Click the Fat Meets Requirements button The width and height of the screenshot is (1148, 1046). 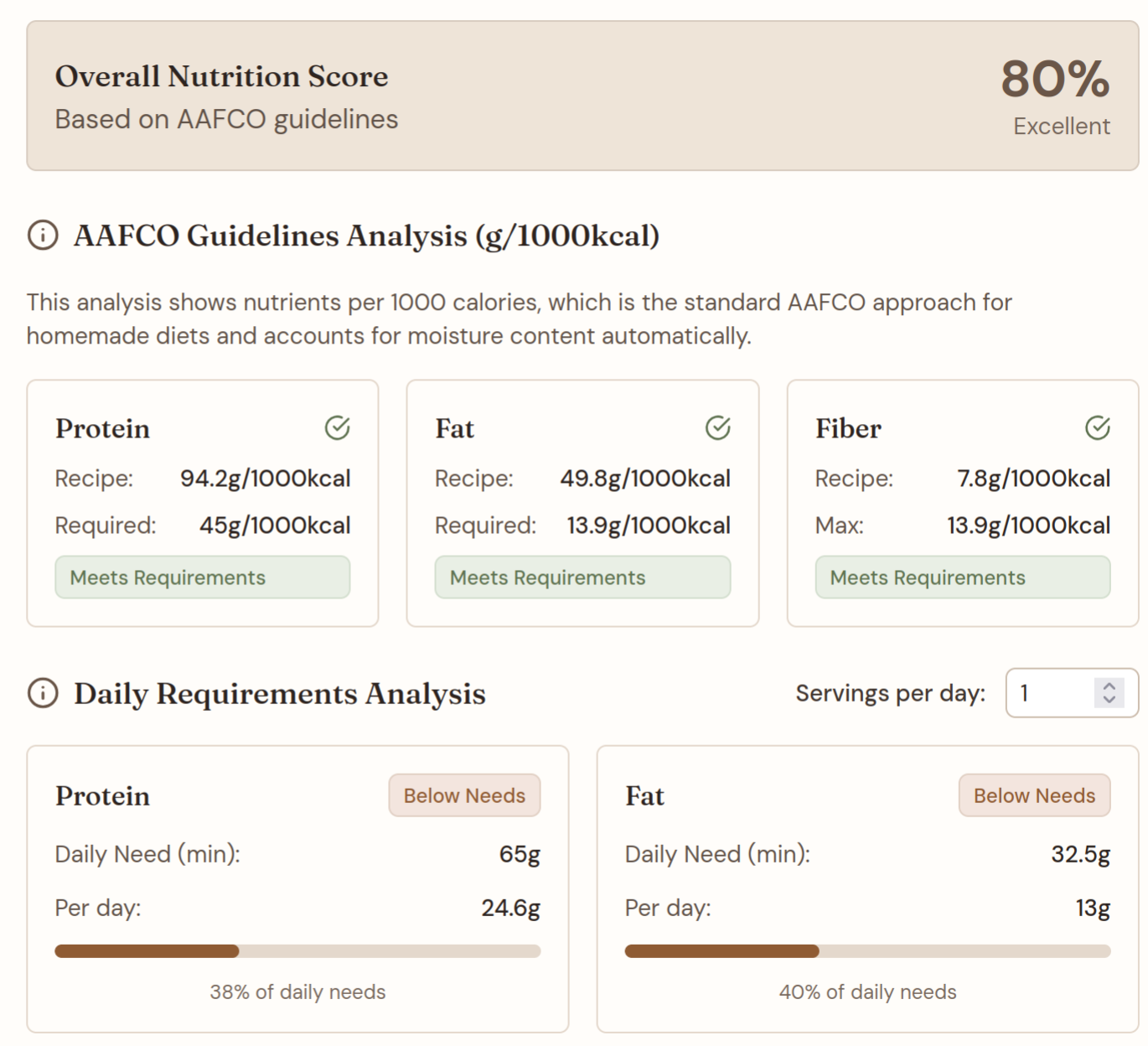coord(582,577)
